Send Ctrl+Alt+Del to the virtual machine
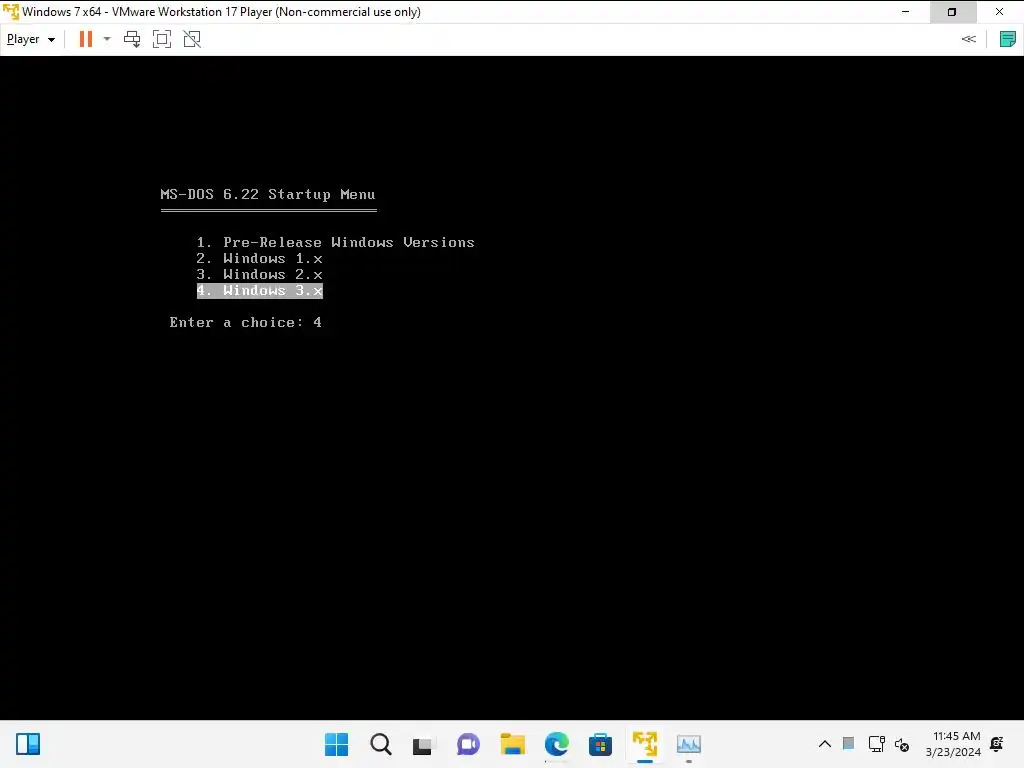 click(x=132, y=39)
